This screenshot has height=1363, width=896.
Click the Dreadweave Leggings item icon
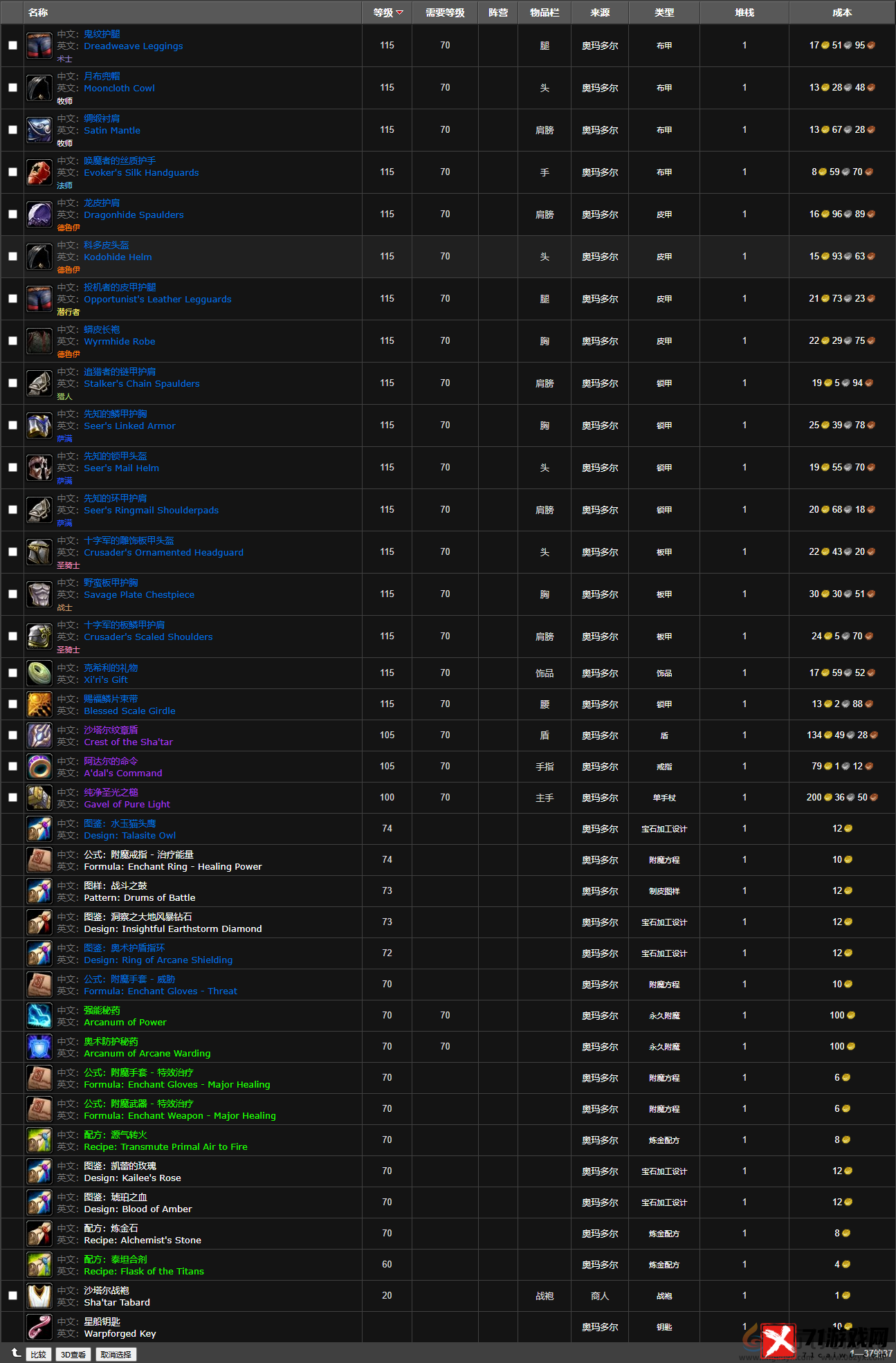point(39,46)
